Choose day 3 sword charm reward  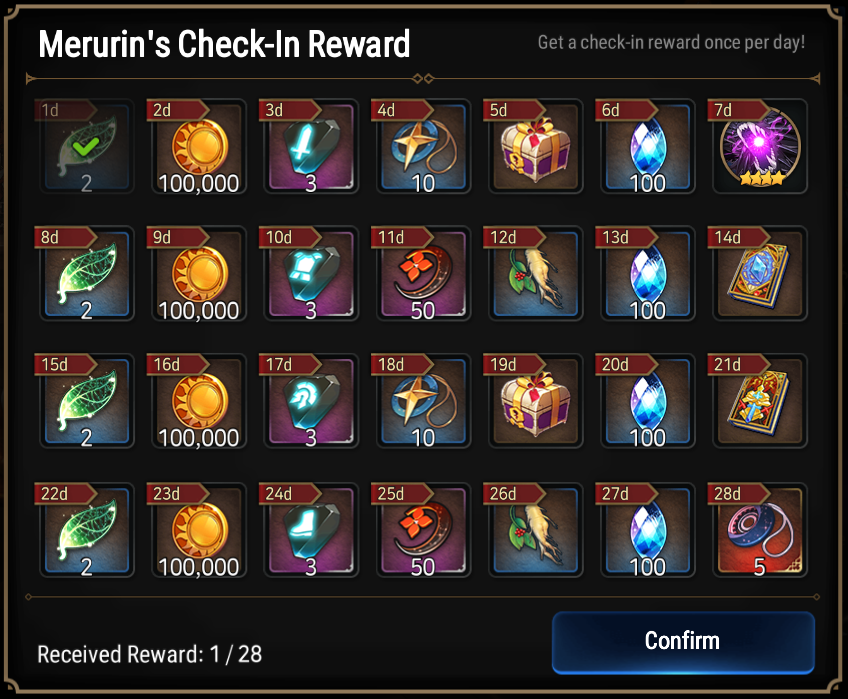pos(311,146)
